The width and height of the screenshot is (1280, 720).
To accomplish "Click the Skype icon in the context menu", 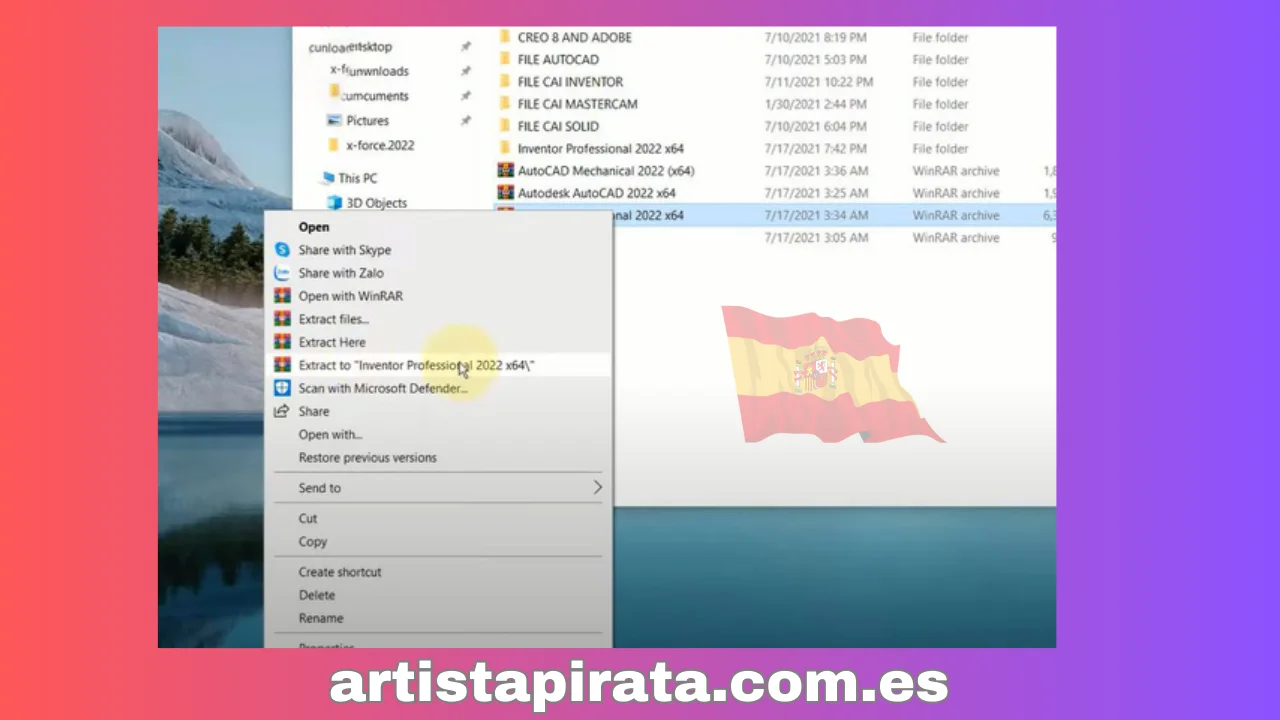I will pyautogui.click(x=282, y=250).
